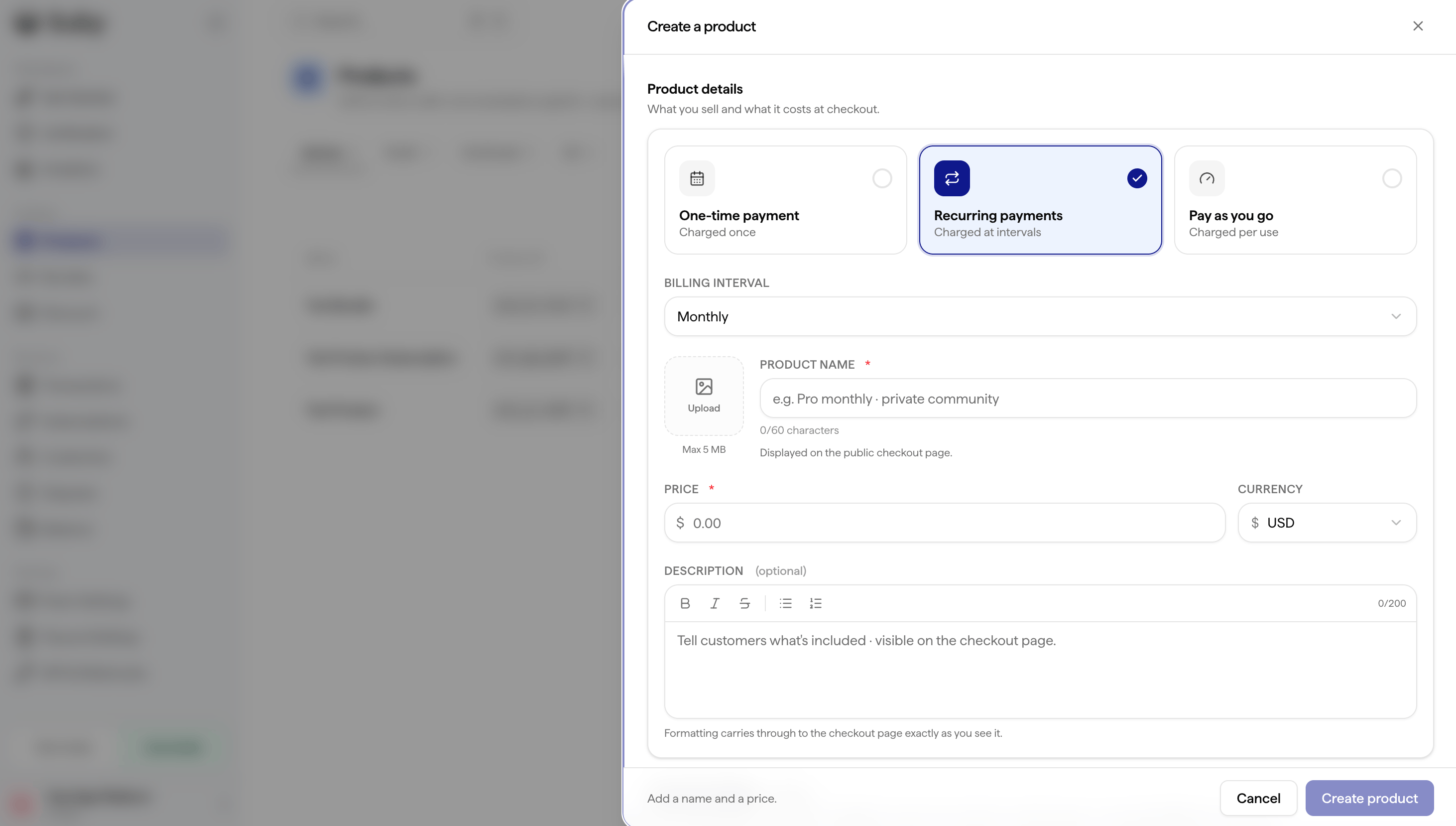Select the One-time payment radio button
The width and height of the screenshot is (1456, 826).
tap(882, 178)
